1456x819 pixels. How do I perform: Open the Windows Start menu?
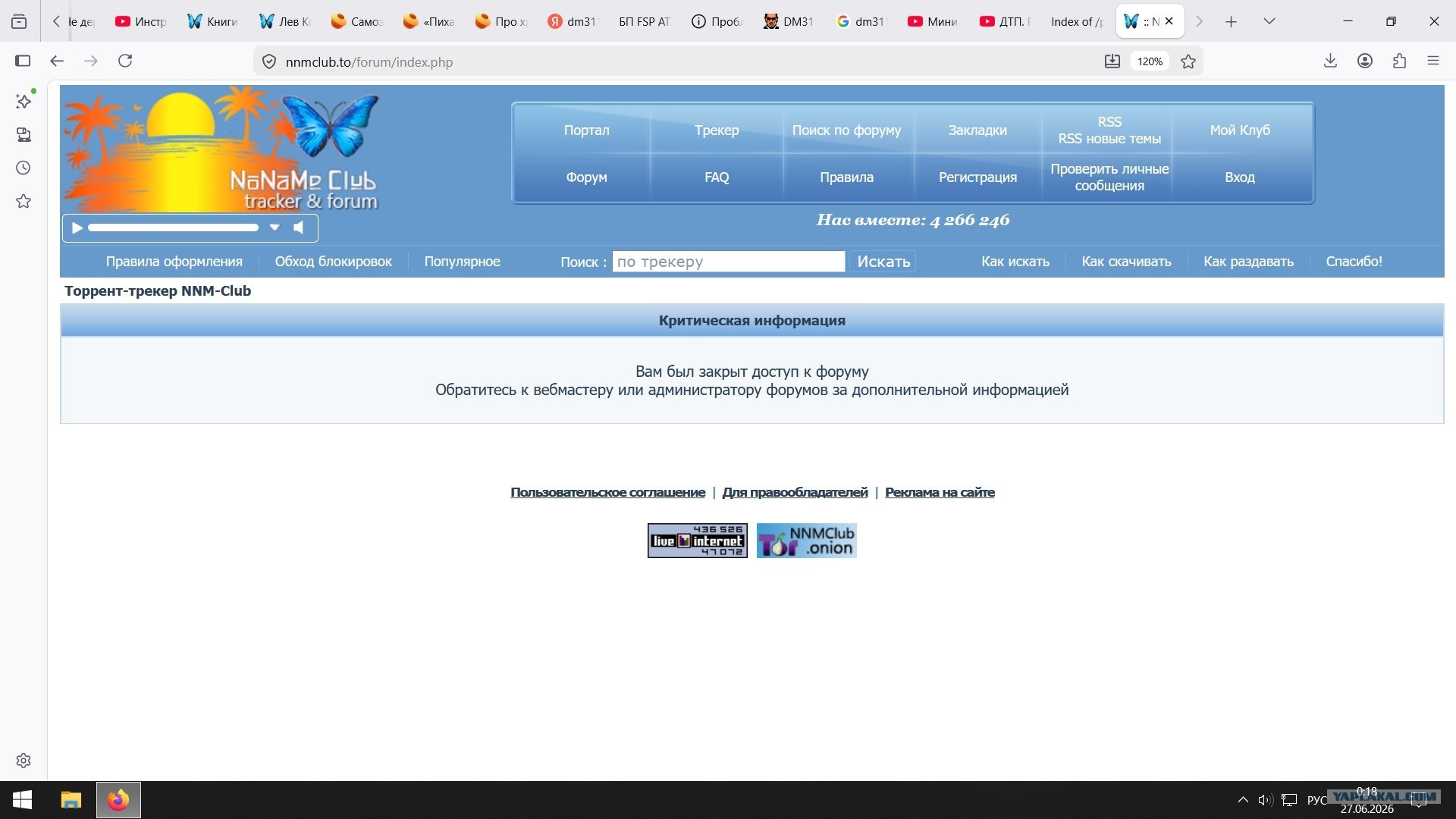coord(23,800)
